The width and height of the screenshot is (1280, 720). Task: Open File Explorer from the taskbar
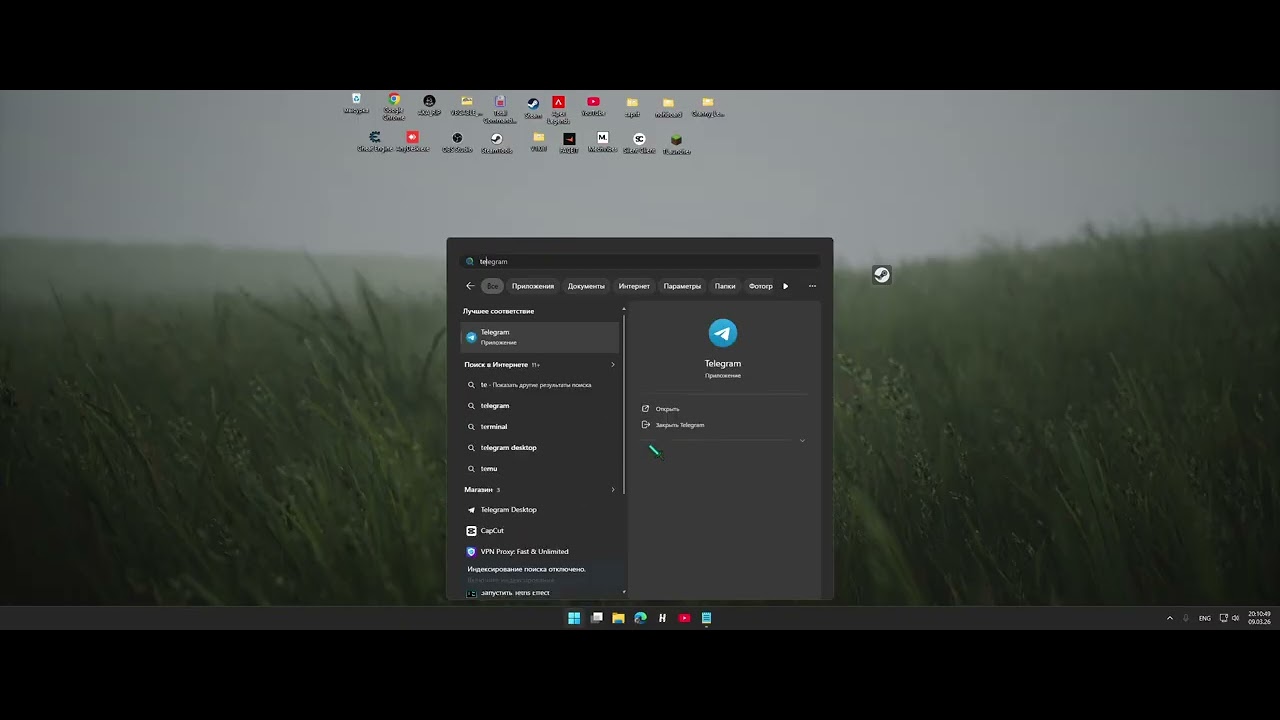(618, 618)
